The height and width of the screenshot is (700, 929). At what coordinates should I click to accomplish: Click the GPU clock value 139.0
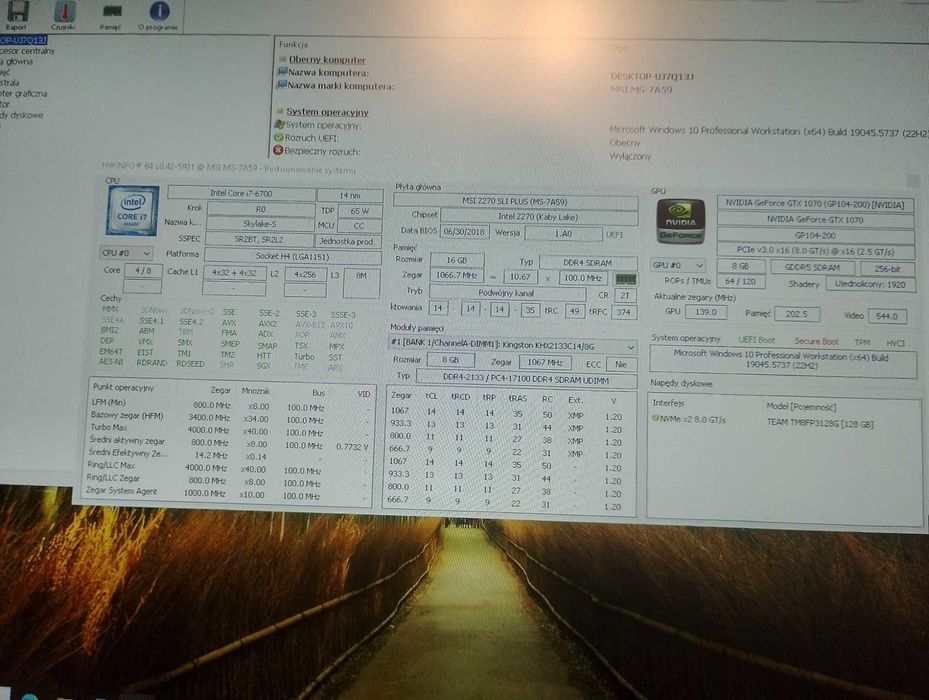coord(705,312)
